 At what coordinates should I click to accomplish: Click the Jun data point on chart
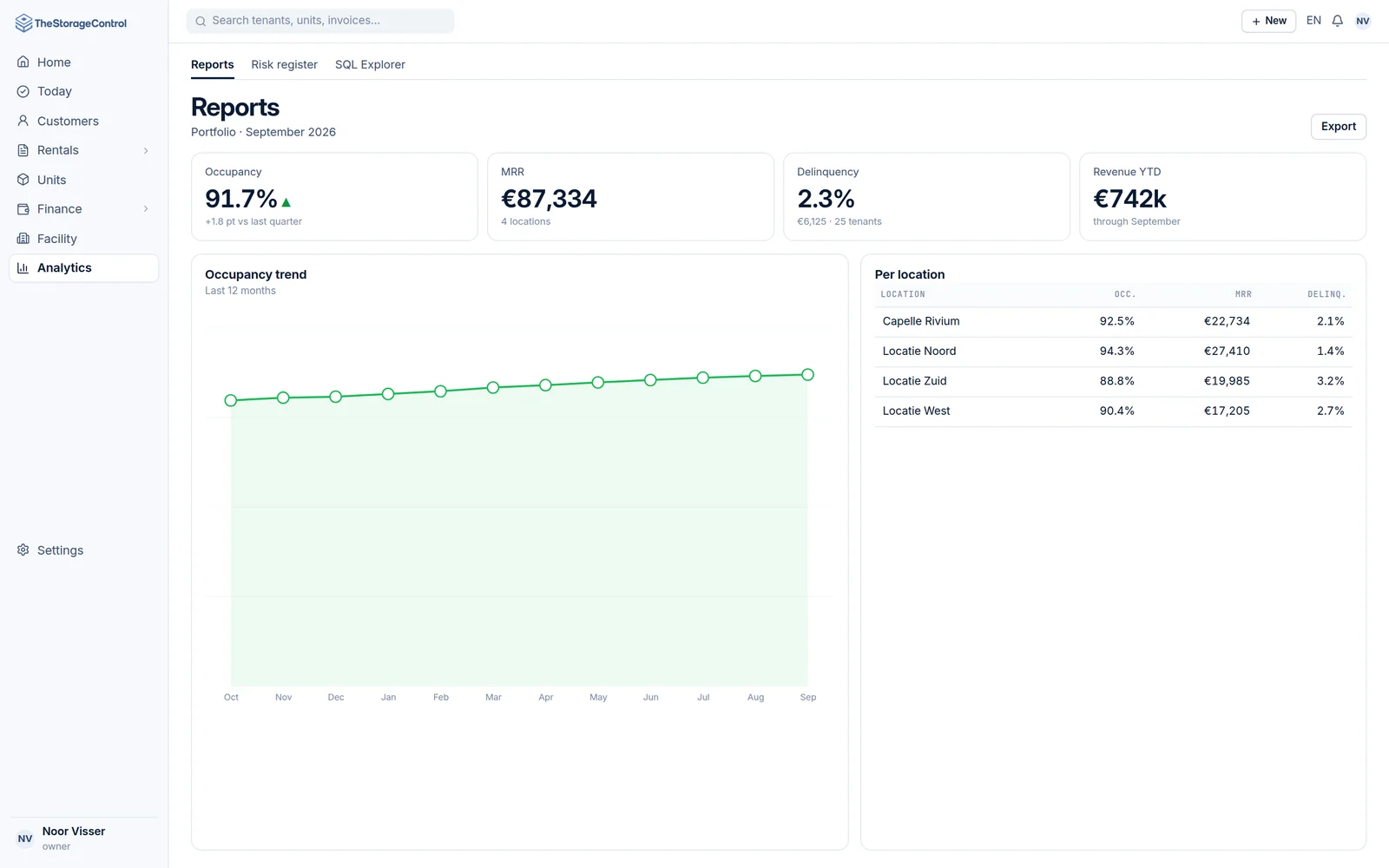tap(650, 380)
